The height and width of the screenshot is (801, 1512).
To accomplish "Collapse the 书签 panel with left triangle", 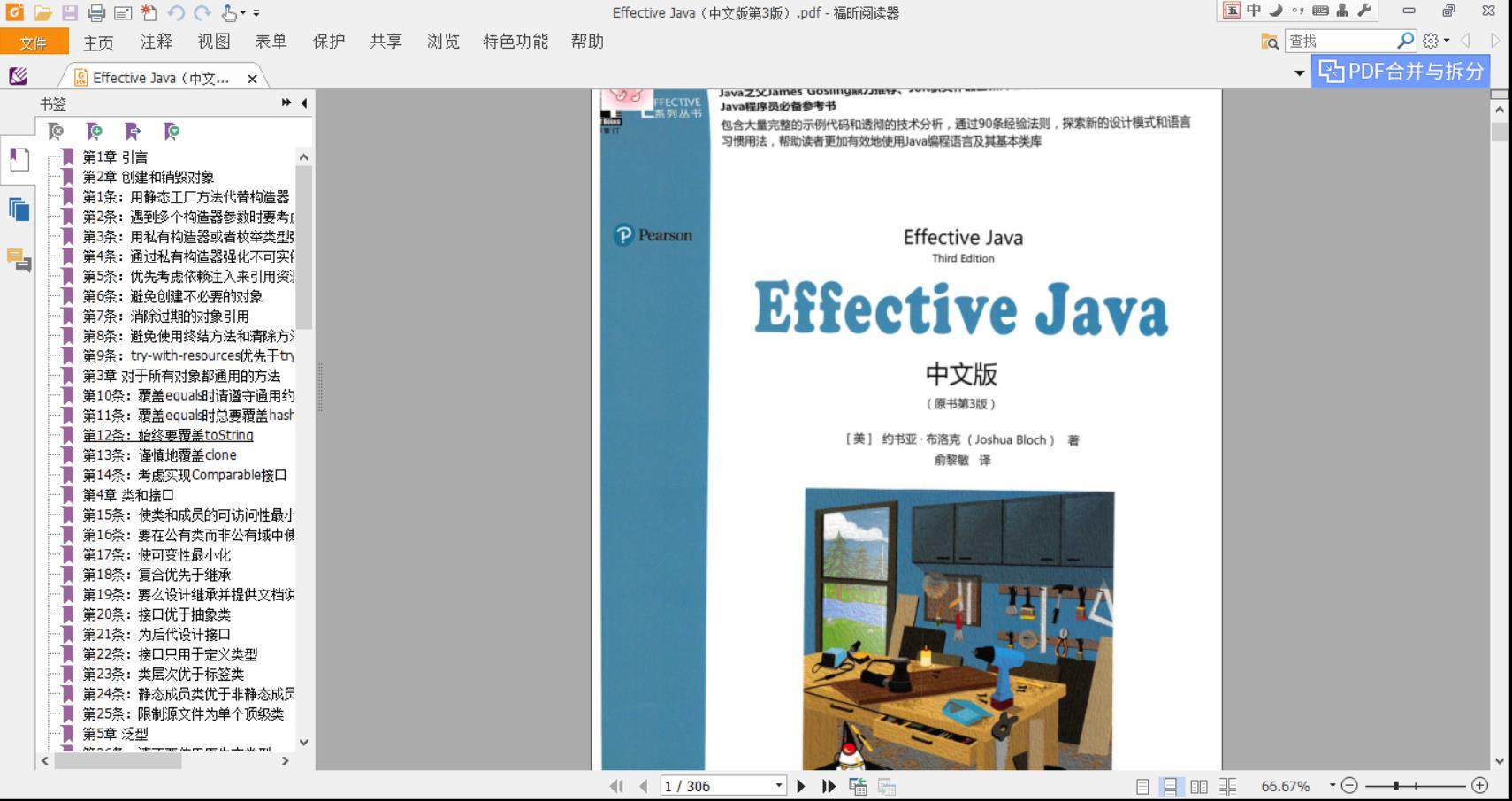I will [x=304, y=103].
